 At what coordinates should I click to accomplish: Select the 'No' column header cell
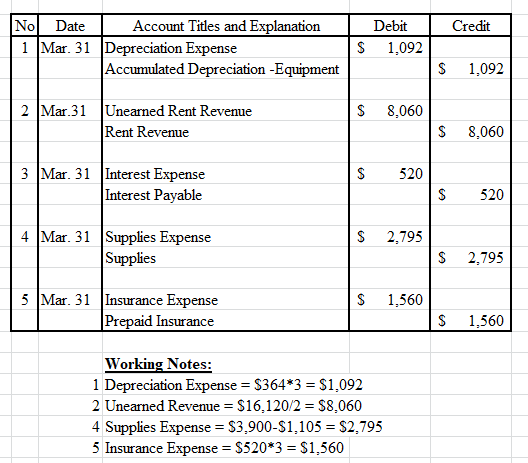tap(25, 26)
